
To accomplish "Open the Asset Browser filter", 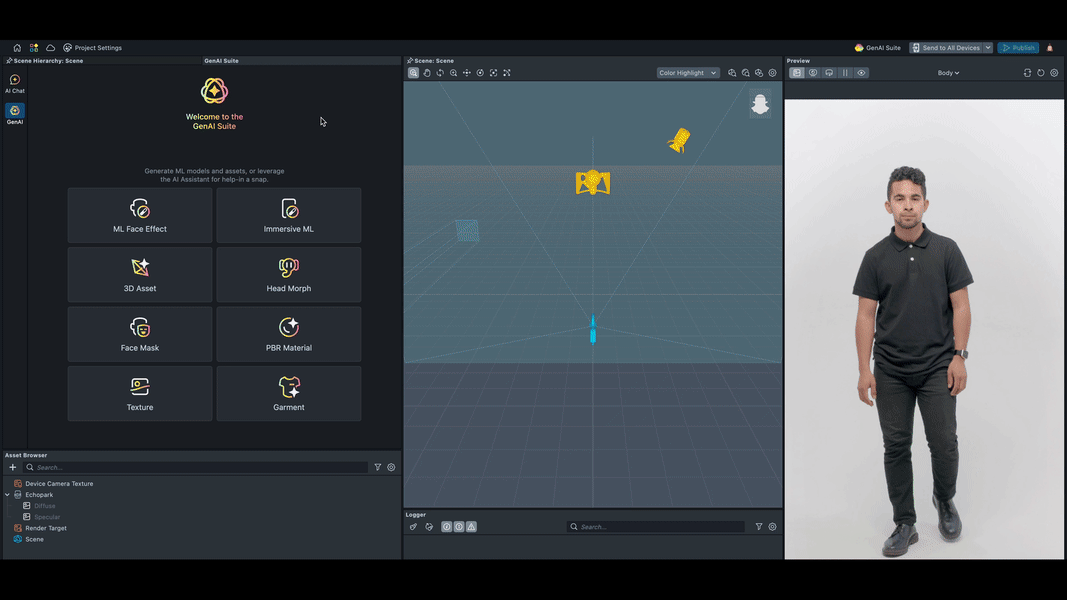I will tap(378, 467).
